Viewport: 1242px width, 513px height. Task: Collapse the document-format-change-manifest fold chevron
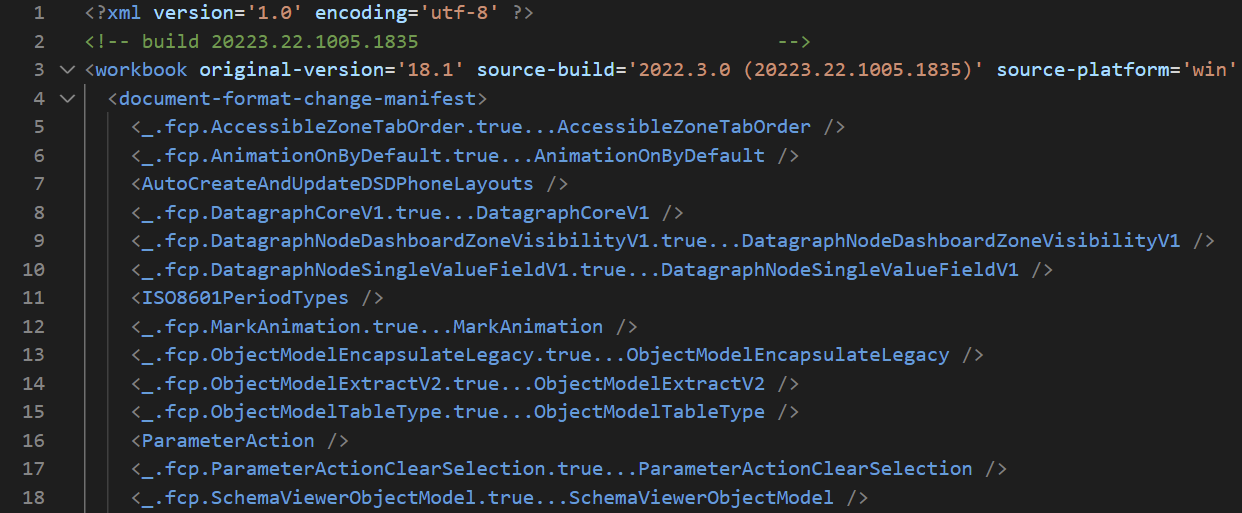pos(67,99)
